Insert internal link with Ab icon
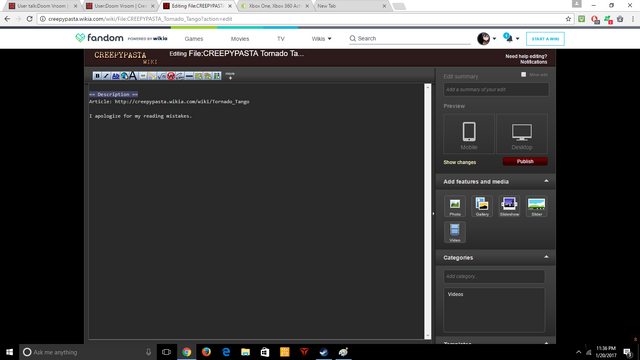The width and height of the screenshot is (640, 360). (x=115, y=76)
